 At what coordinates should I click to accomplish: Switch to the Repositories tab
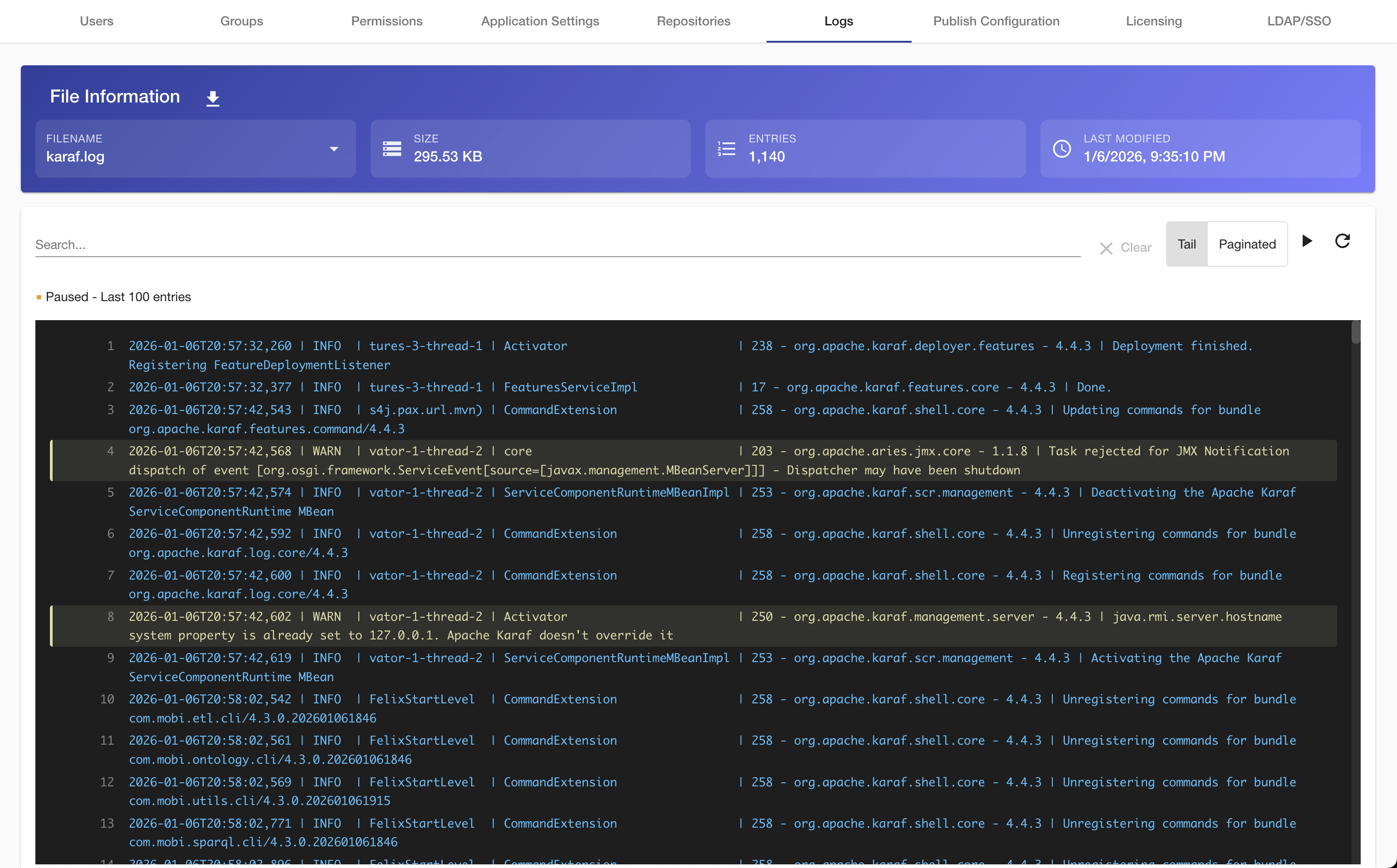693,21
